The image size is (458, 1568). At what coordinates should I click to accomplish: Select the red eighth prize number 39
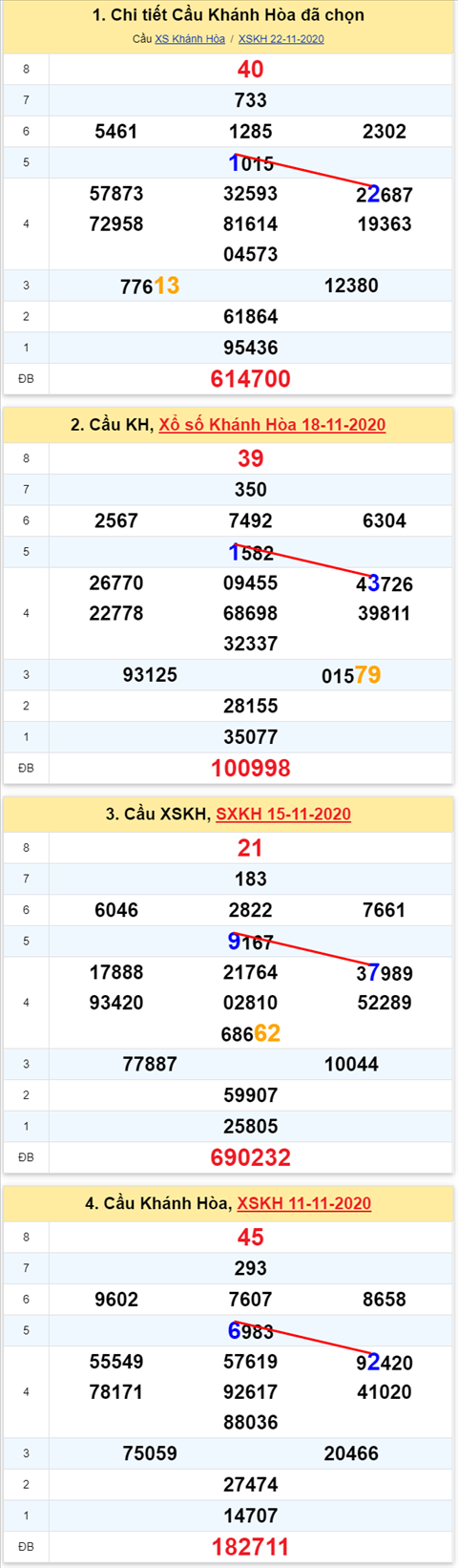coord(250,458)
